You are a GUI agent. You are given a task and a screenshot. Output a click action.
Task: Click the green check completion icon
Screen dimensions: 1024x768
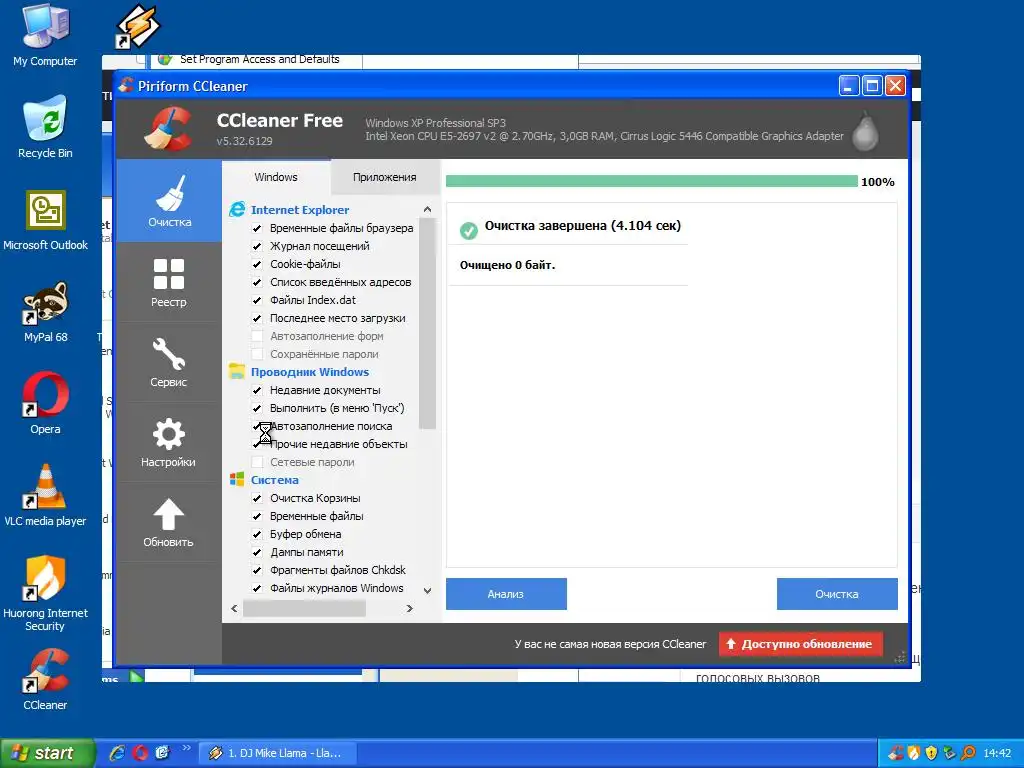coord(468,231)
